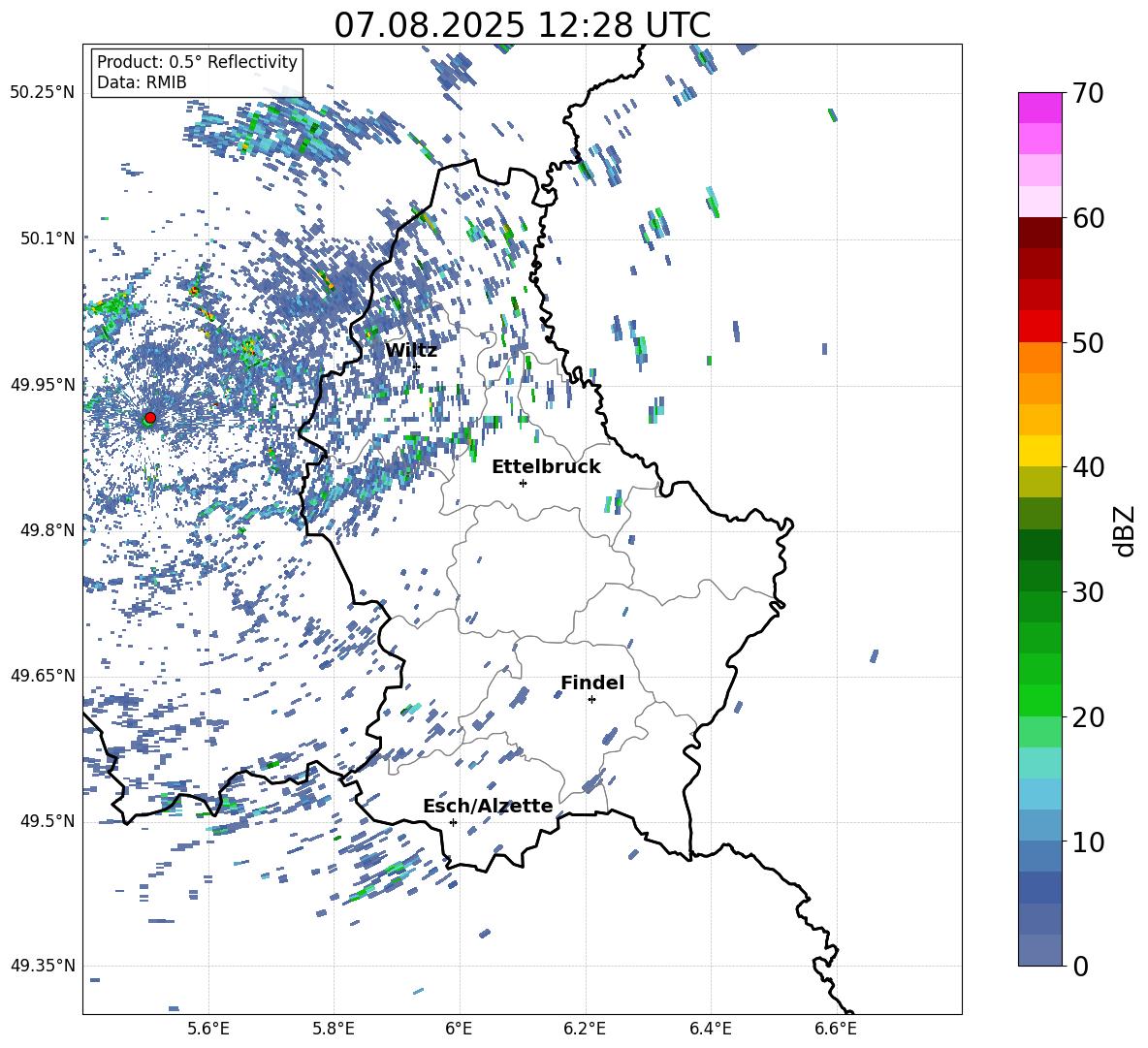Click the 6°E longitude label

click(459, 1029)
